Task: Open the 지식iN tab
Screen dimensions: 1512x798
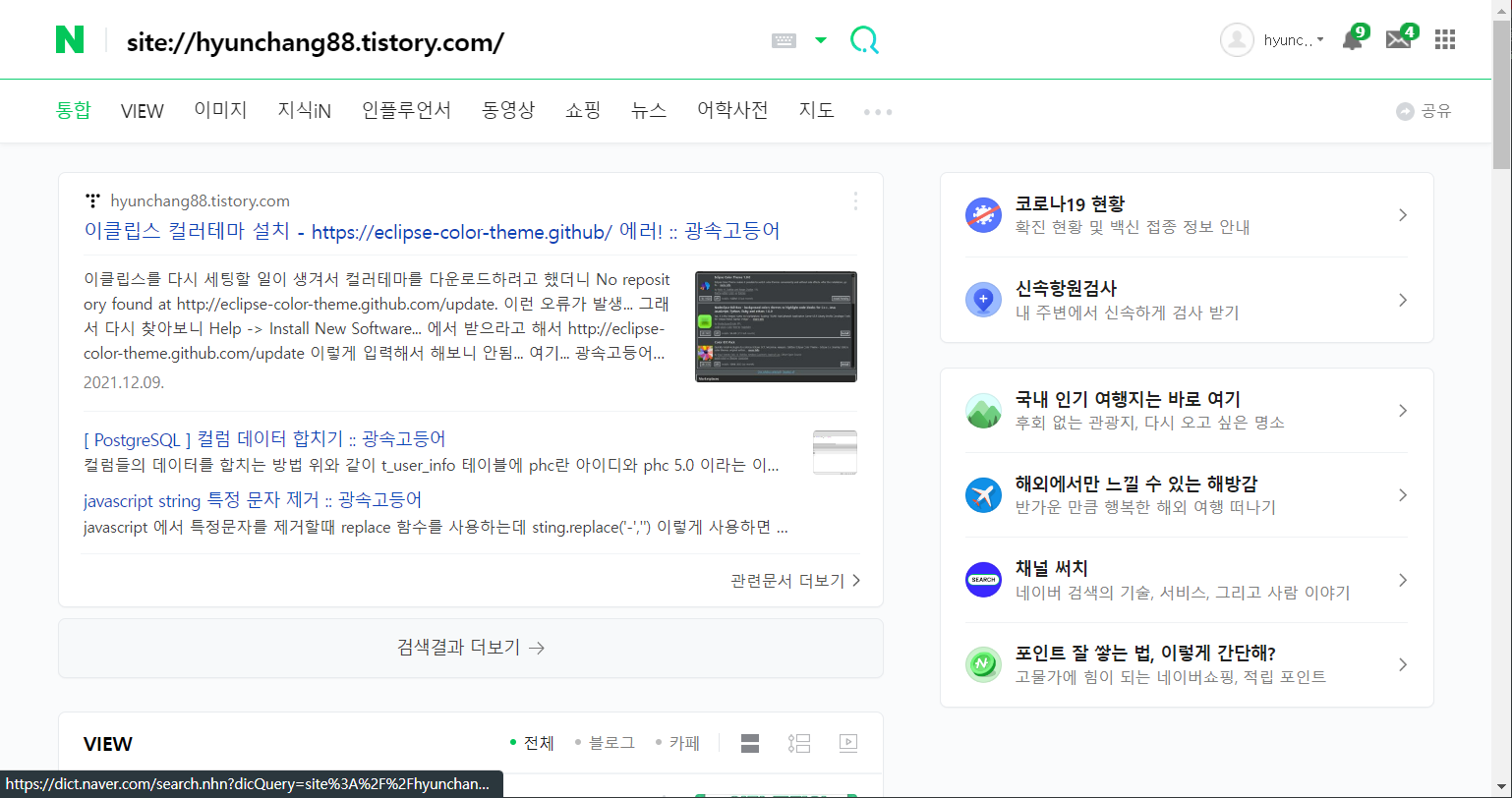Action: pos(305,110)
